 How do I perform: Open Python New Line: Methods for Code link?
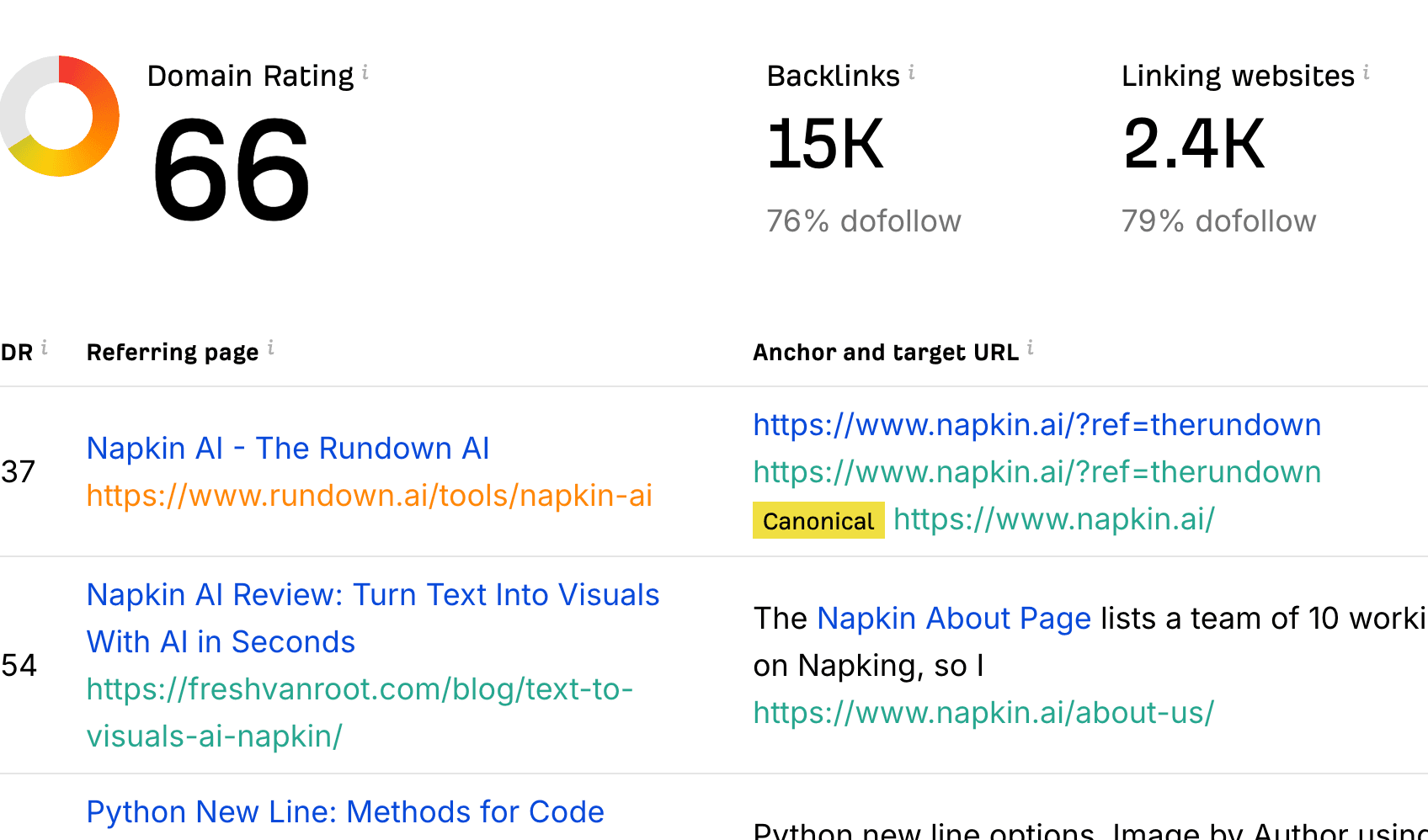pyautogui.click(x=345, y=812)
